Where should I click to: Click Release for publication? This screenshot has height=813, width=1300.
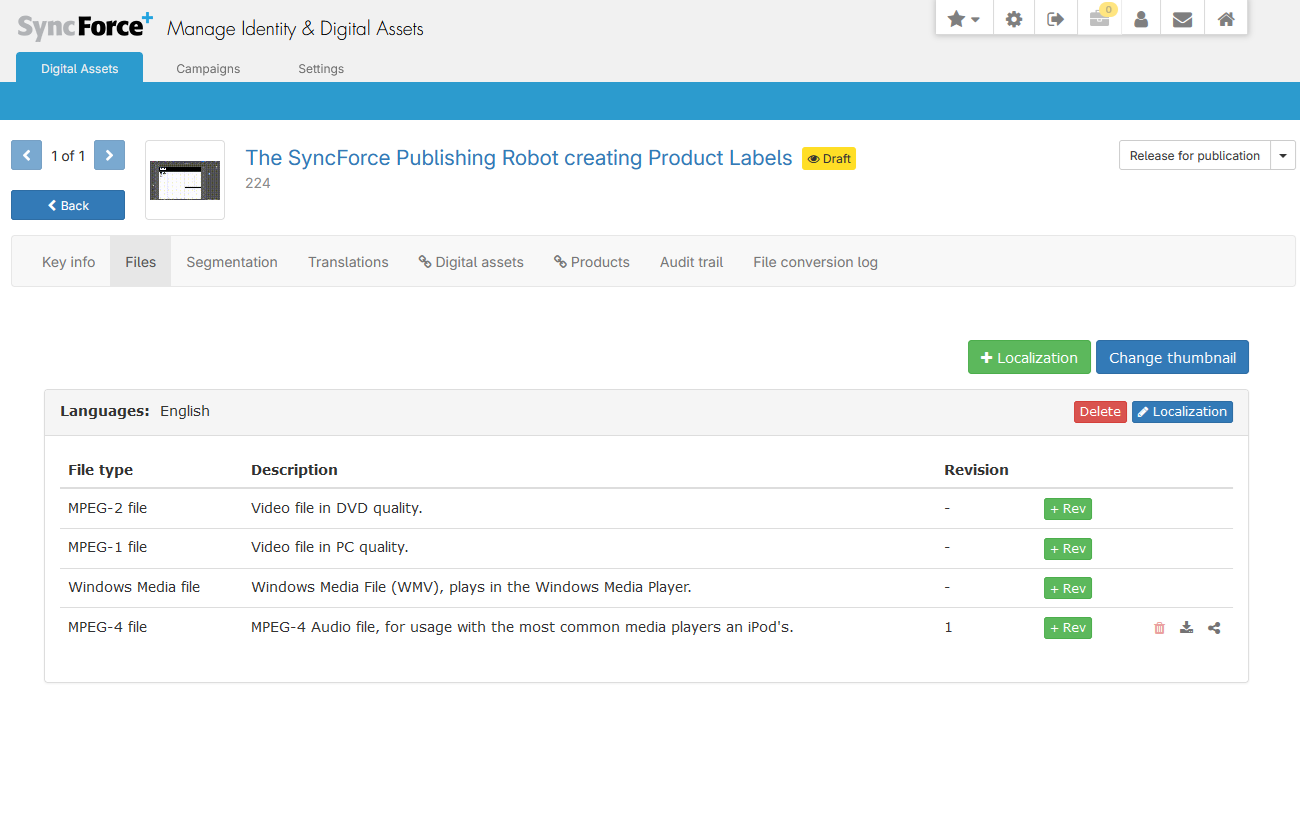click(1194, 155)
